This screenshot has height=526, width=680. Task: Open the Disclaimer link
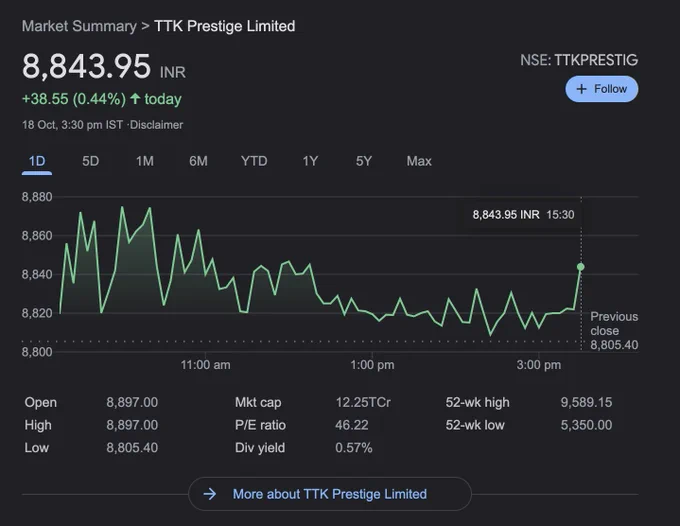156,125
